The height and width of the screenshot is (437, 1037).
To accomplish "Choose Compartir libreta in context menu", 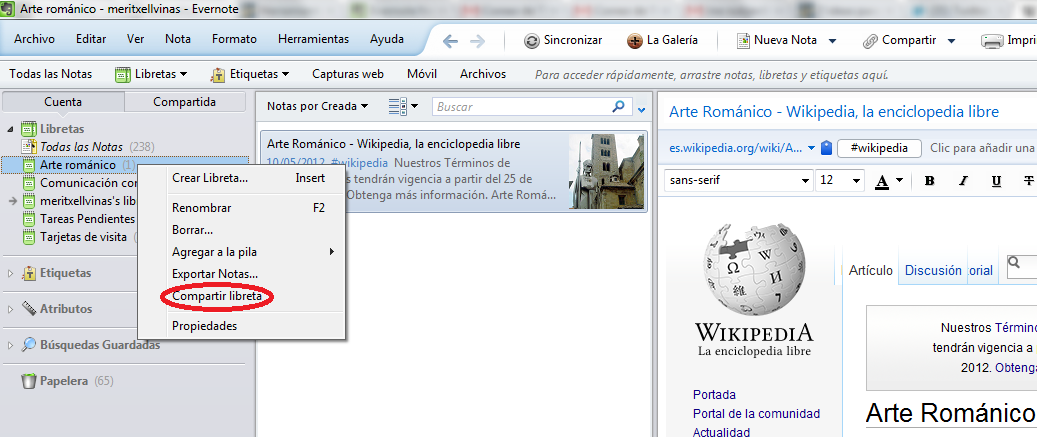I will 241,297.
